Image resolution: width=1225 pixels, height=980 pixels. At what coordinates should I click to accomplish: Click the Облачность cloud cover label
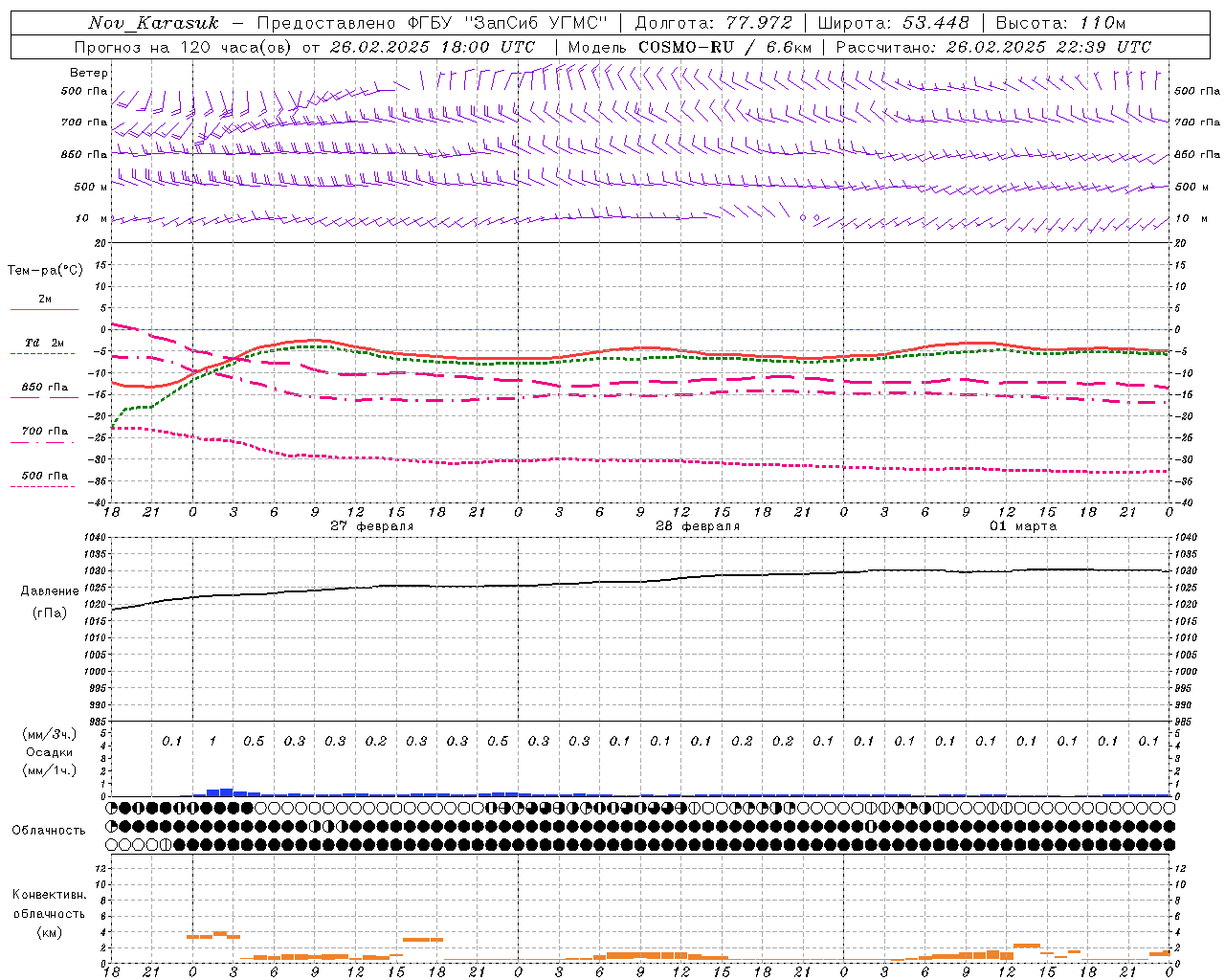point(49,831)
